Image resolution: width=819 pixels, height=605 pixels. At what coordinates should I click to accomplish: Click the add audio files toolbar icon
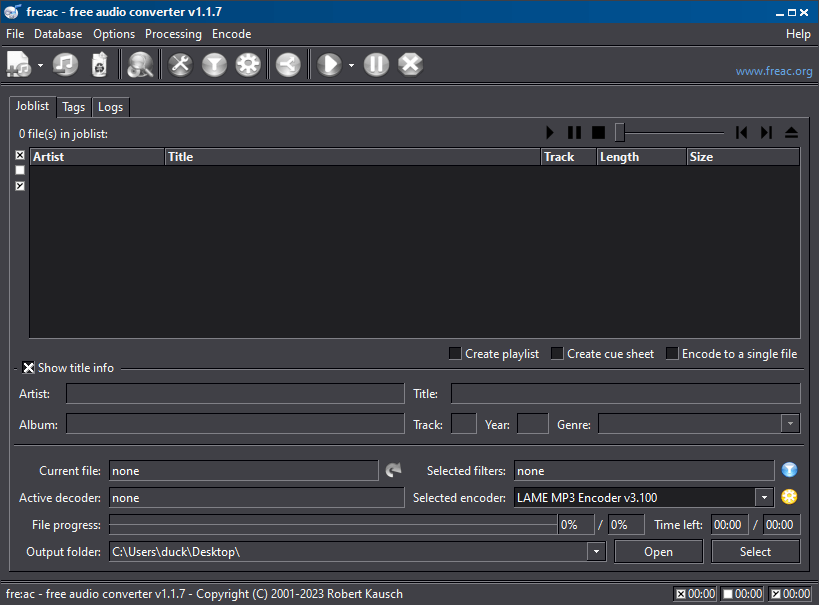[x=19, y=65]
